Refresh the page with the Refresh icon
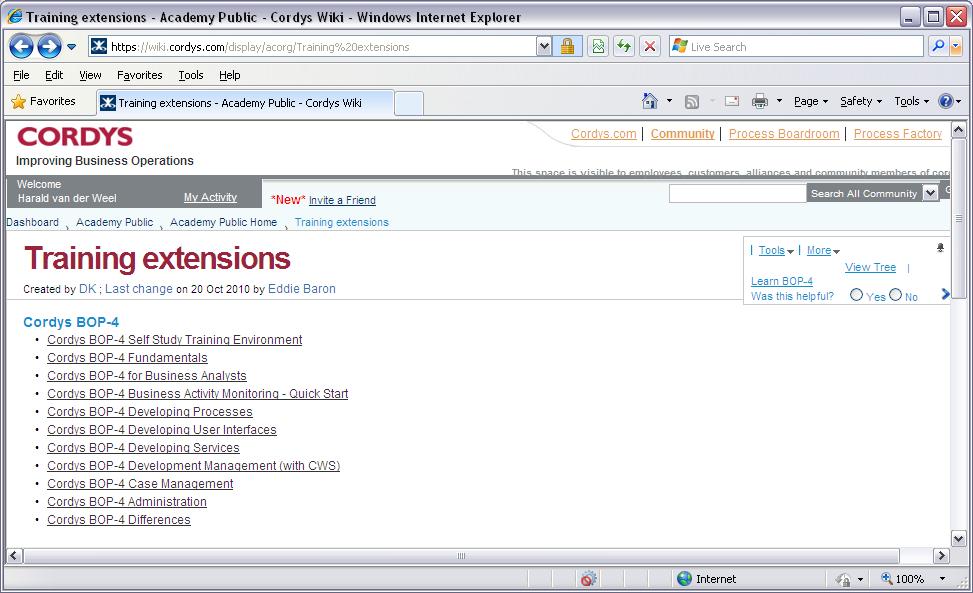This screenshot has height=593, width=973. [x=624, y=47]
